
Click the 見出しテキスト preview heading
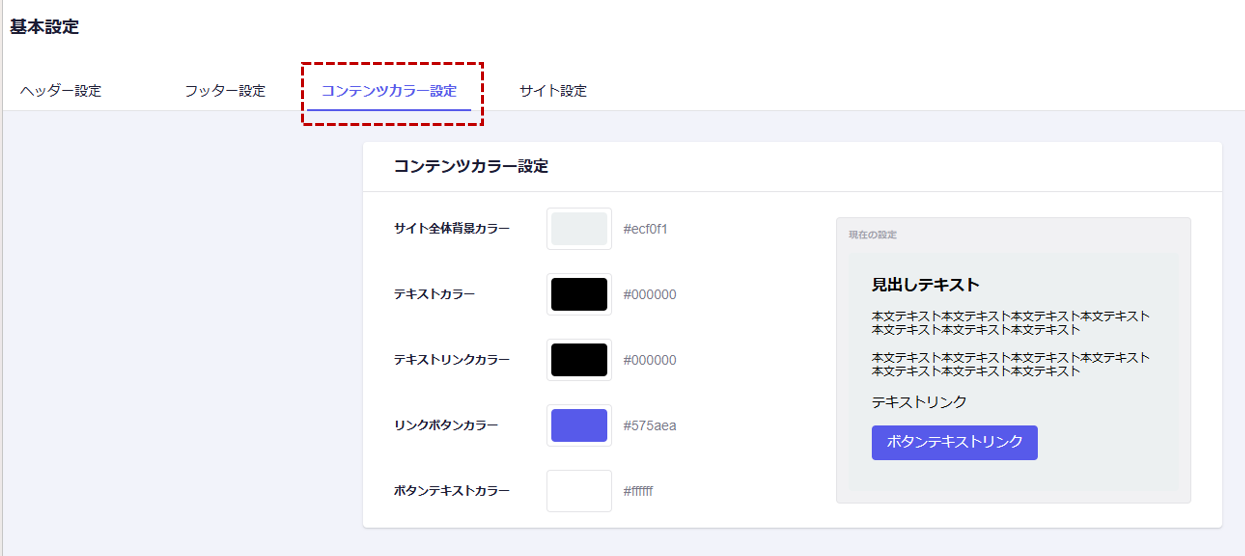click(925, 285)
